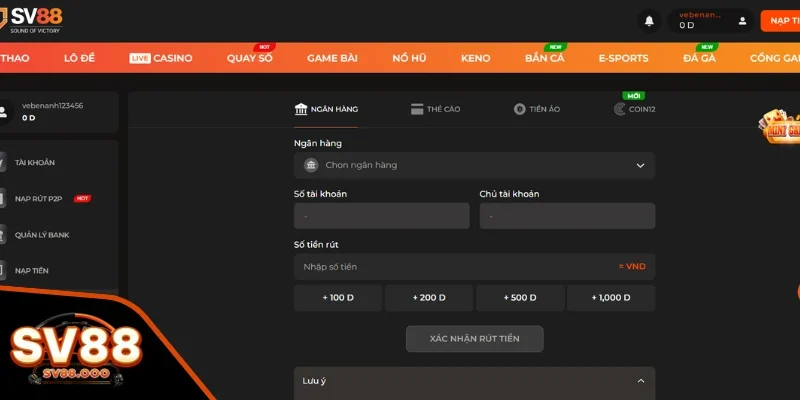This screenshot has height=400, width=800.
Task: Open the E-Sports menu
Action: 623,58
